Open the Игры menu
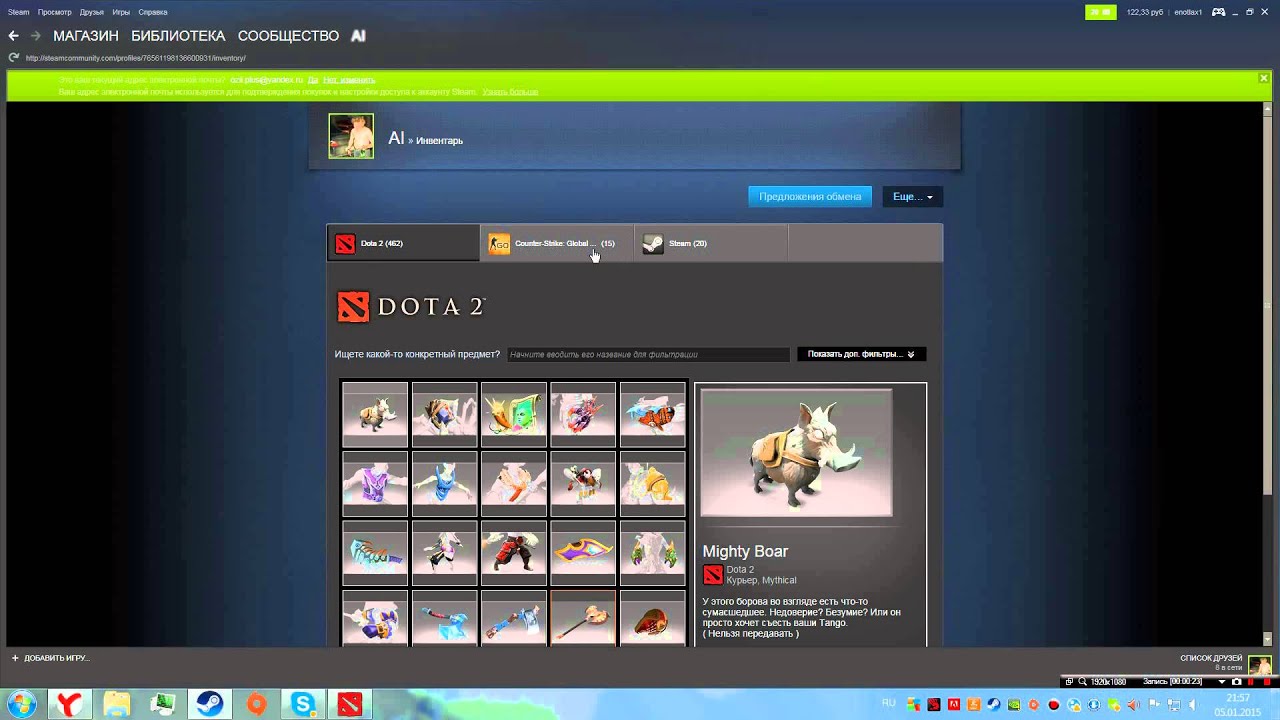 coord(121,12)
